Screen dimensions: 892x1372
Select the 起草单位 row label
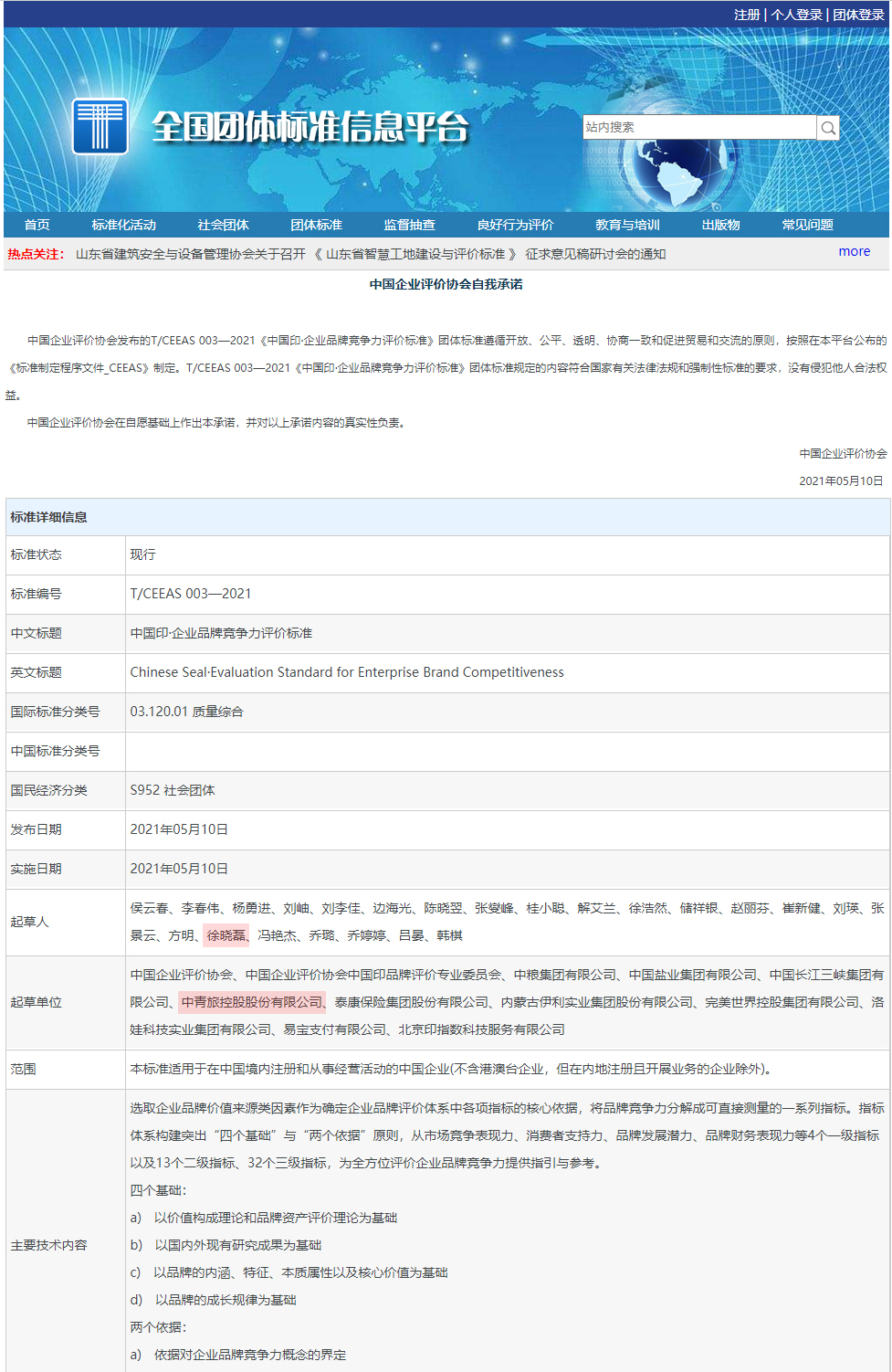tap(37, 1002)
